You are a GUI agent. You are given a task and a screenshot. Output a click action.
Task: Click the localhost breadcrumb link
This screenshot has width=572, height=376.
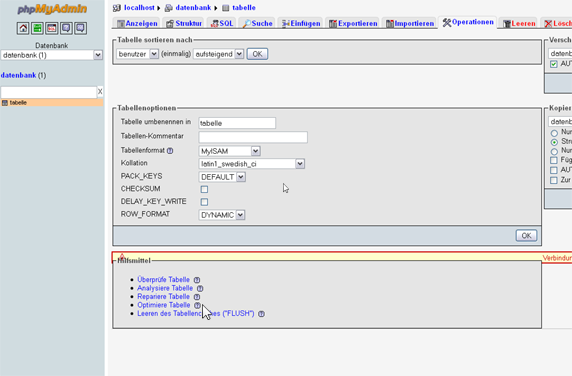click(139, 8)
